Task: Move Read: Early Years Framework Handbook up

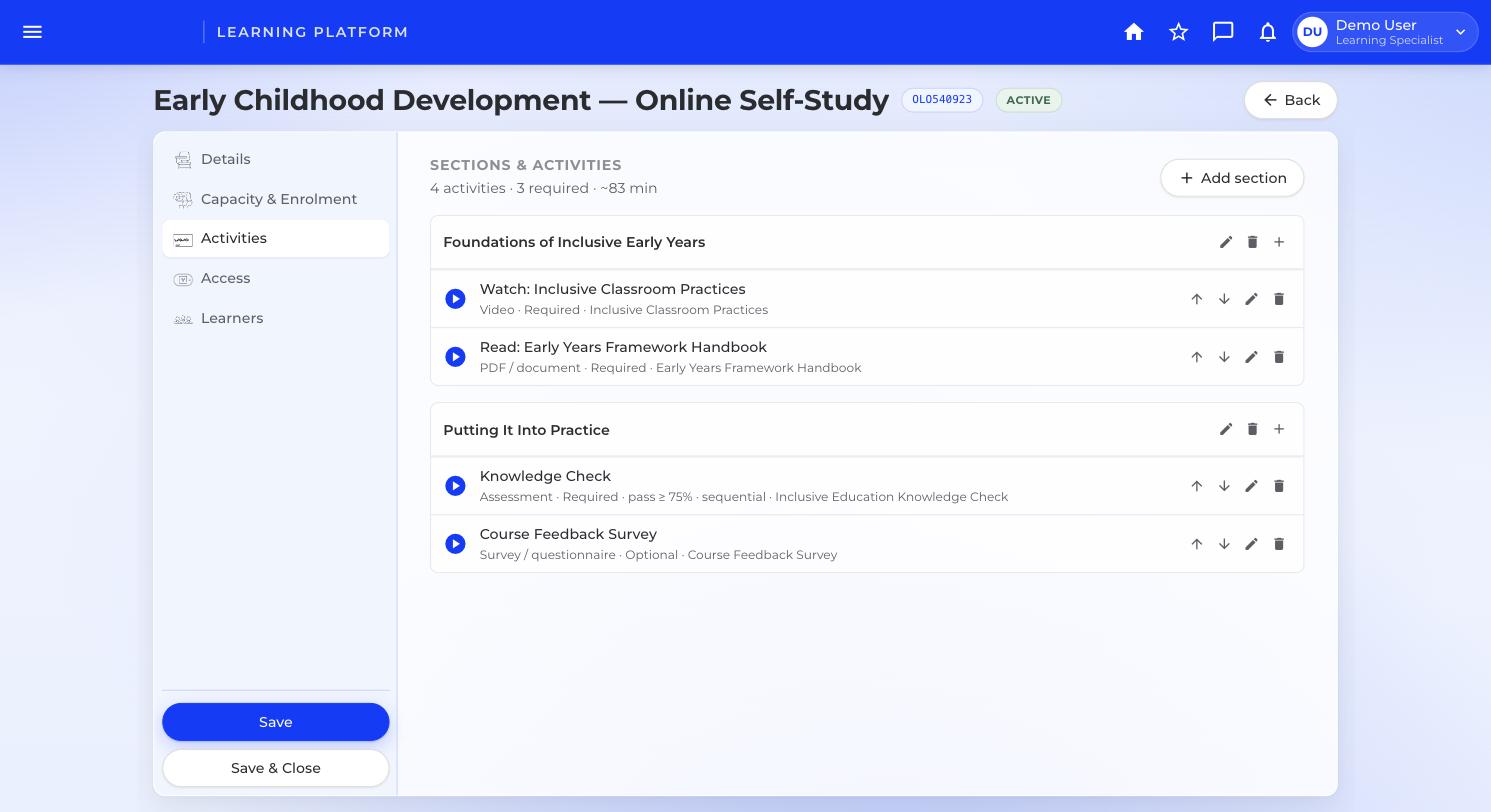Action: tap(1197, 357)
